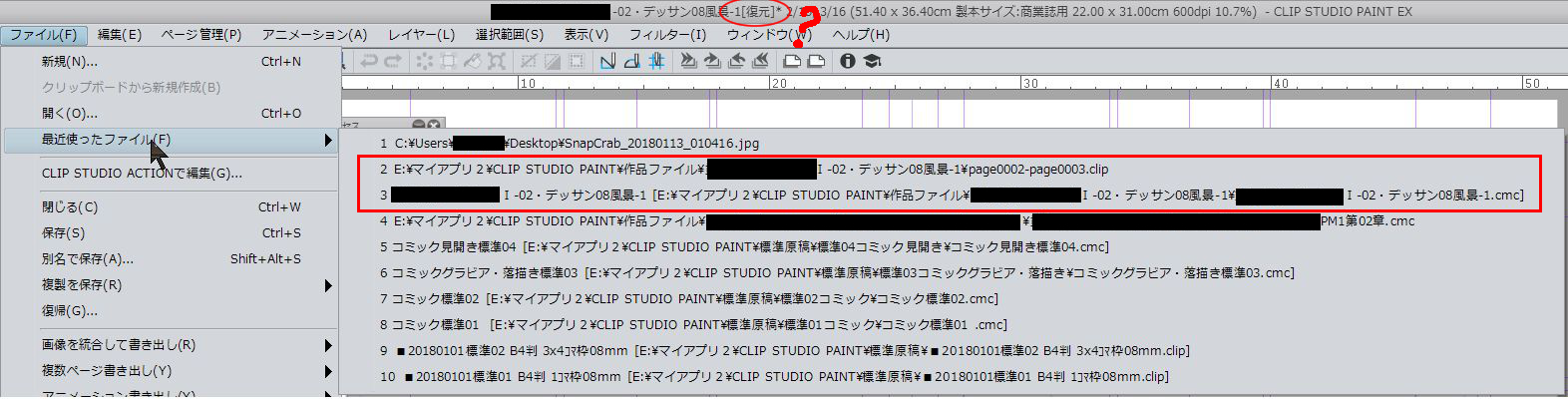This screenshot has width=1568, height=399.
Task: Select 最近使ったファイル(F) submenu entry
Action: [x=172, y=140]
